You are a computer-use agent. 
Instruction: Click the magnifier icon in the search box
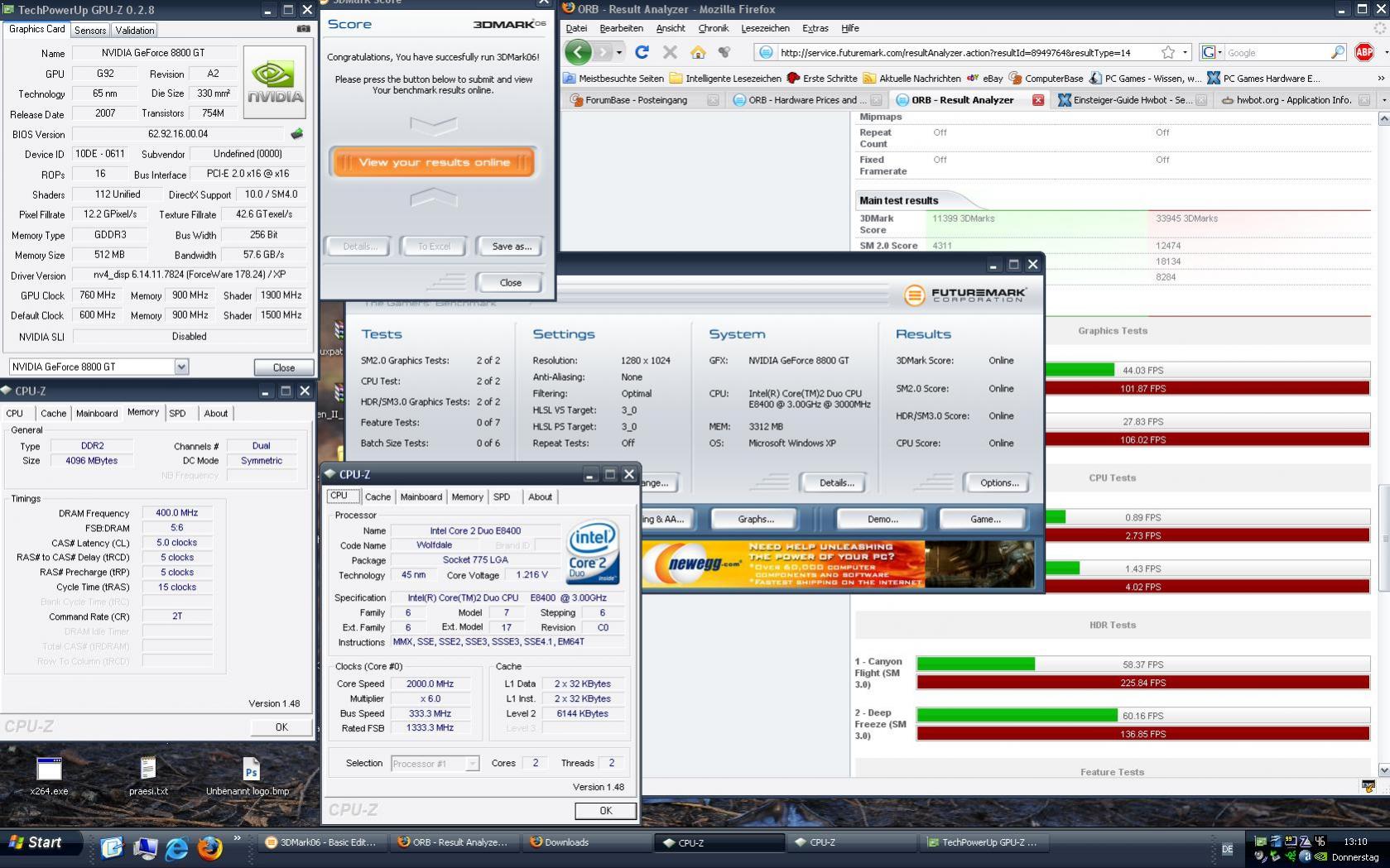[1338, 52]
